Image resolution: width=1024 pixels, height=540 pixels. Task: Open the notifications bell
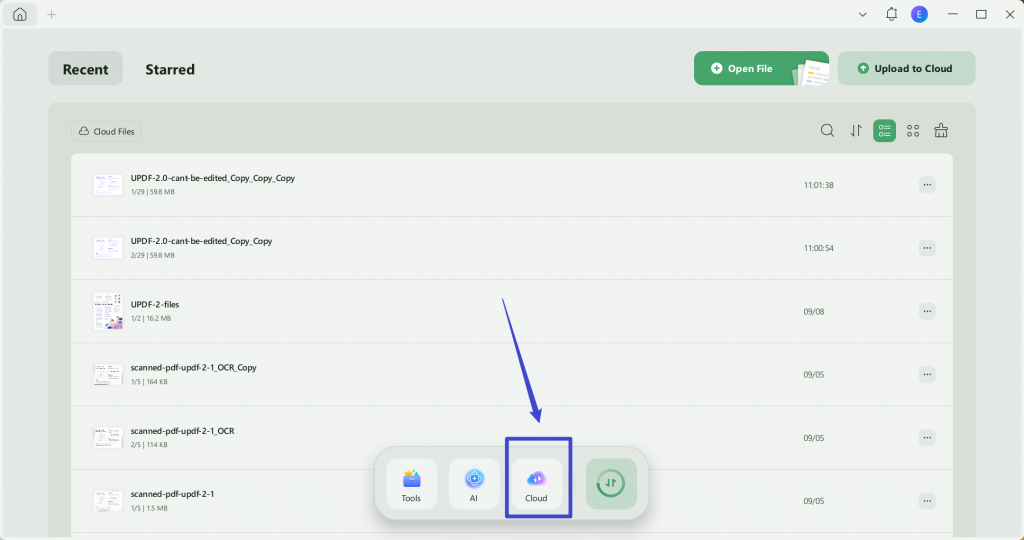[891, 14]
